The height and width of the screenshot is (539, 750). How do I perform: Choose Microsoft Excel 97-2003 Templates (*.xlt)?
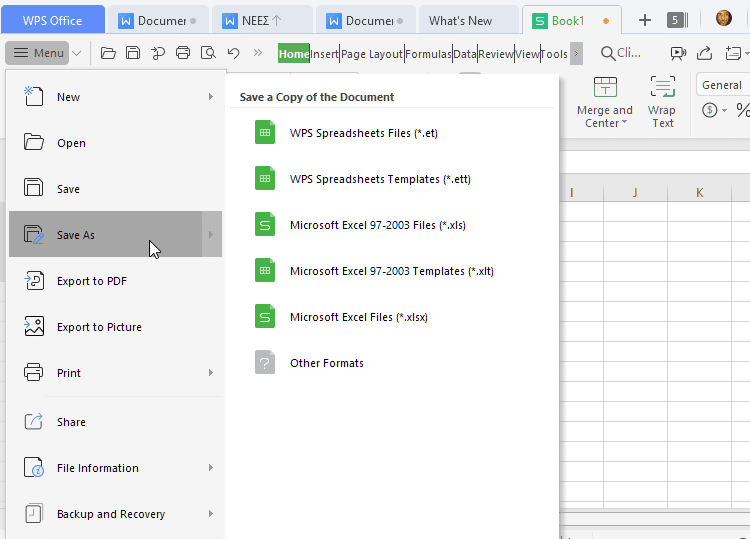[392, 271]
